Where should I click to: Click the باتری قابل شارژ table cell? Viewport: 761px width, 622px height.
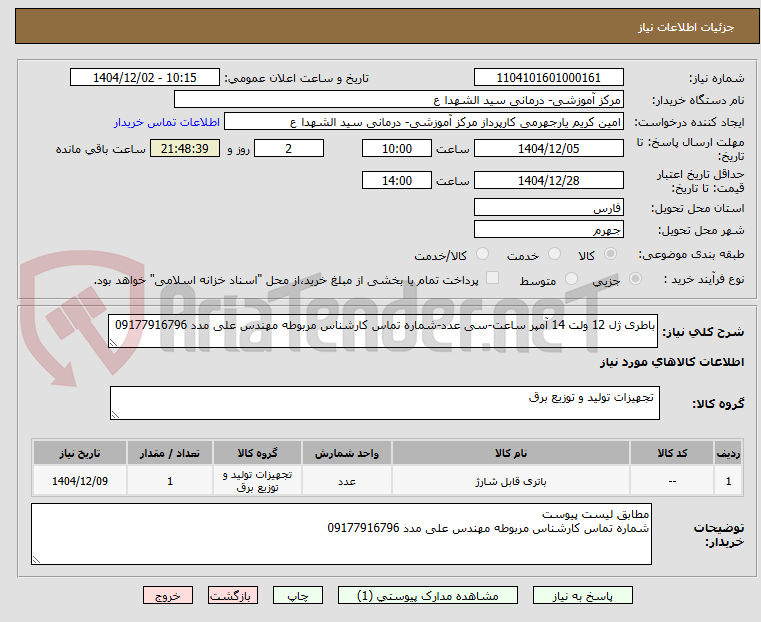[511, 481]
